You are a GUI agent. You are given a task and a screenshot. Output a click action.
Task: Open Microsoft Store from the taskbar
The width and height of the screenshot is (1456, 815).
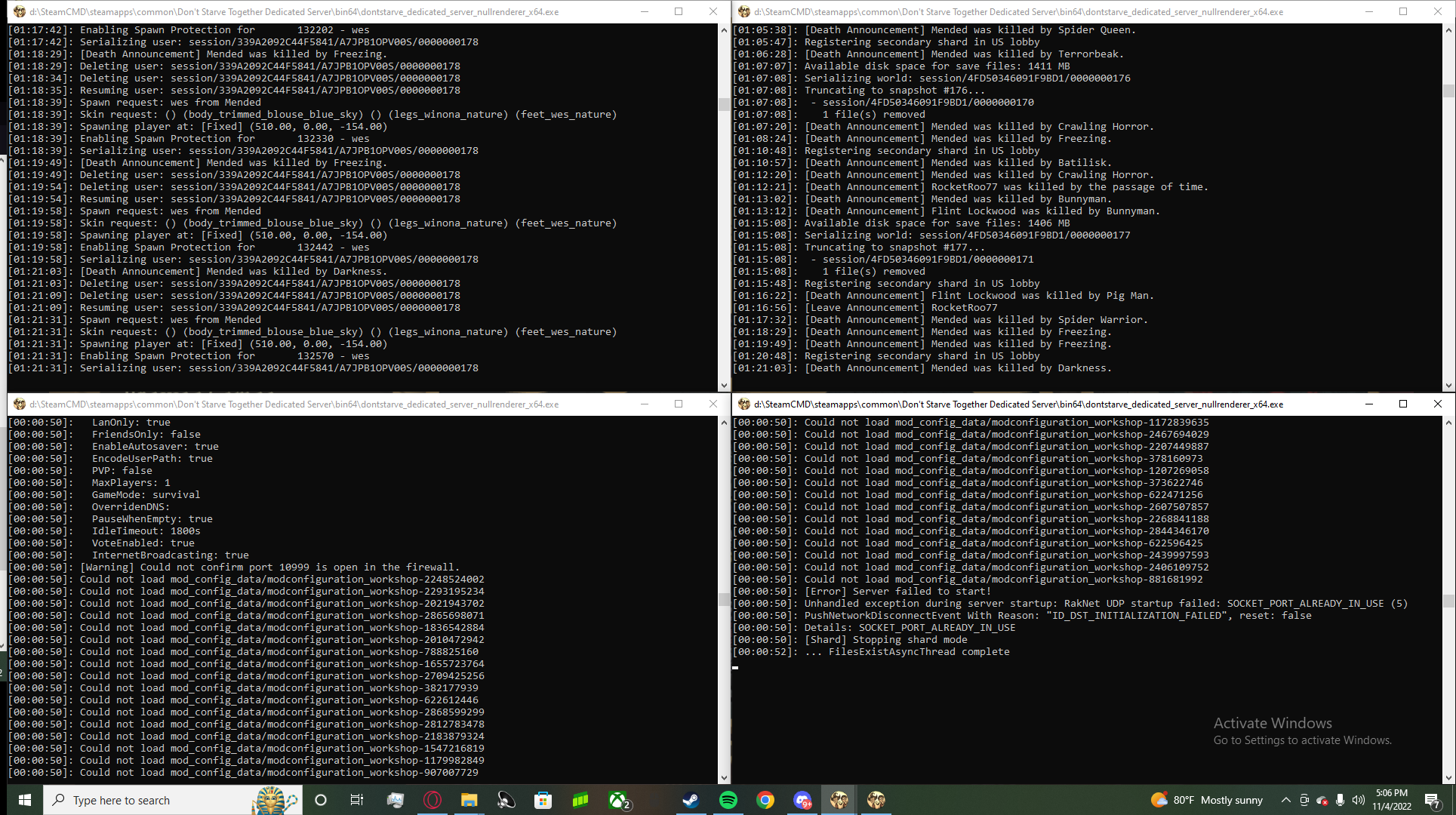(543, 800)
